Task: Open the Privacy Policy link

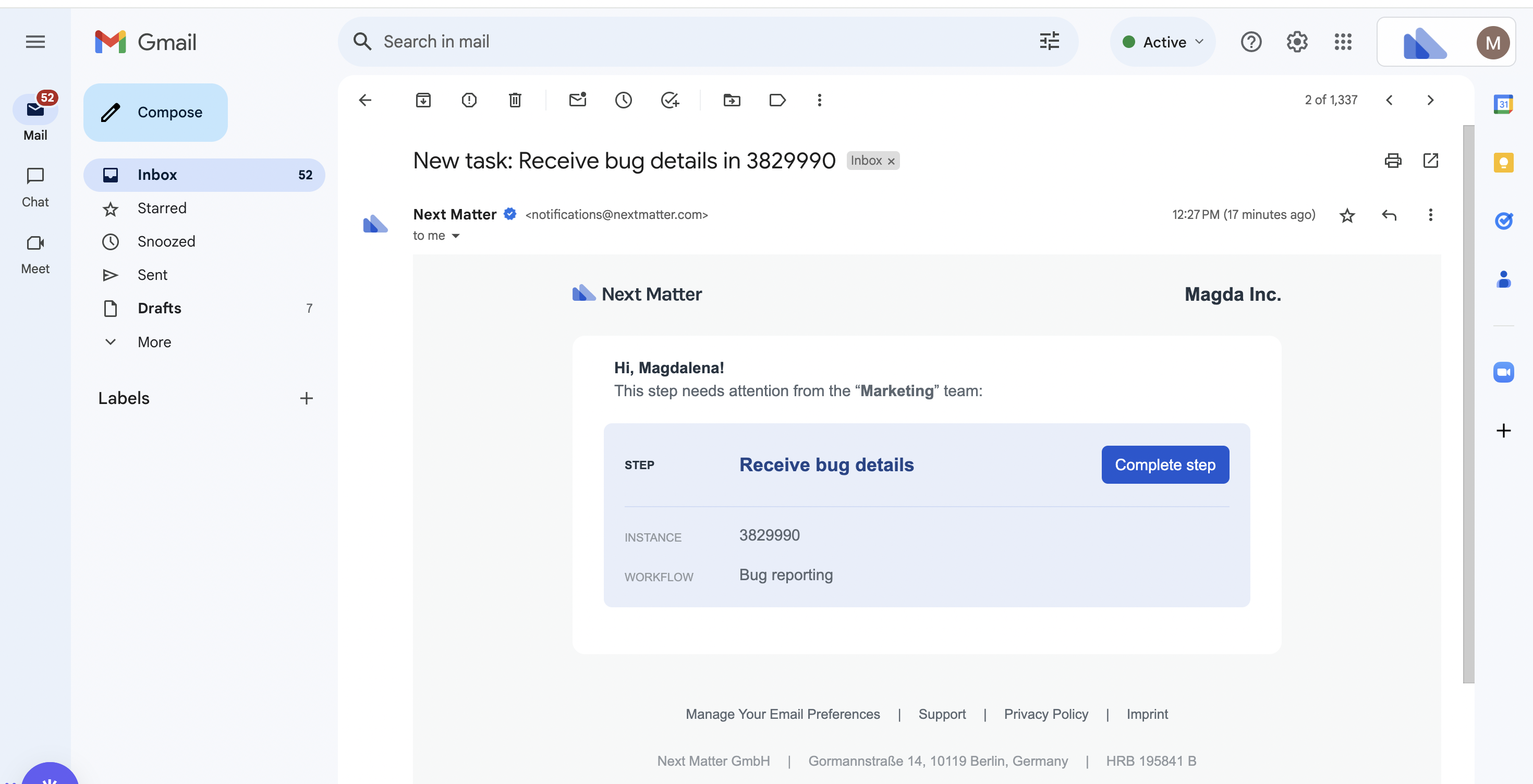Action: (x=1046, y=714)
